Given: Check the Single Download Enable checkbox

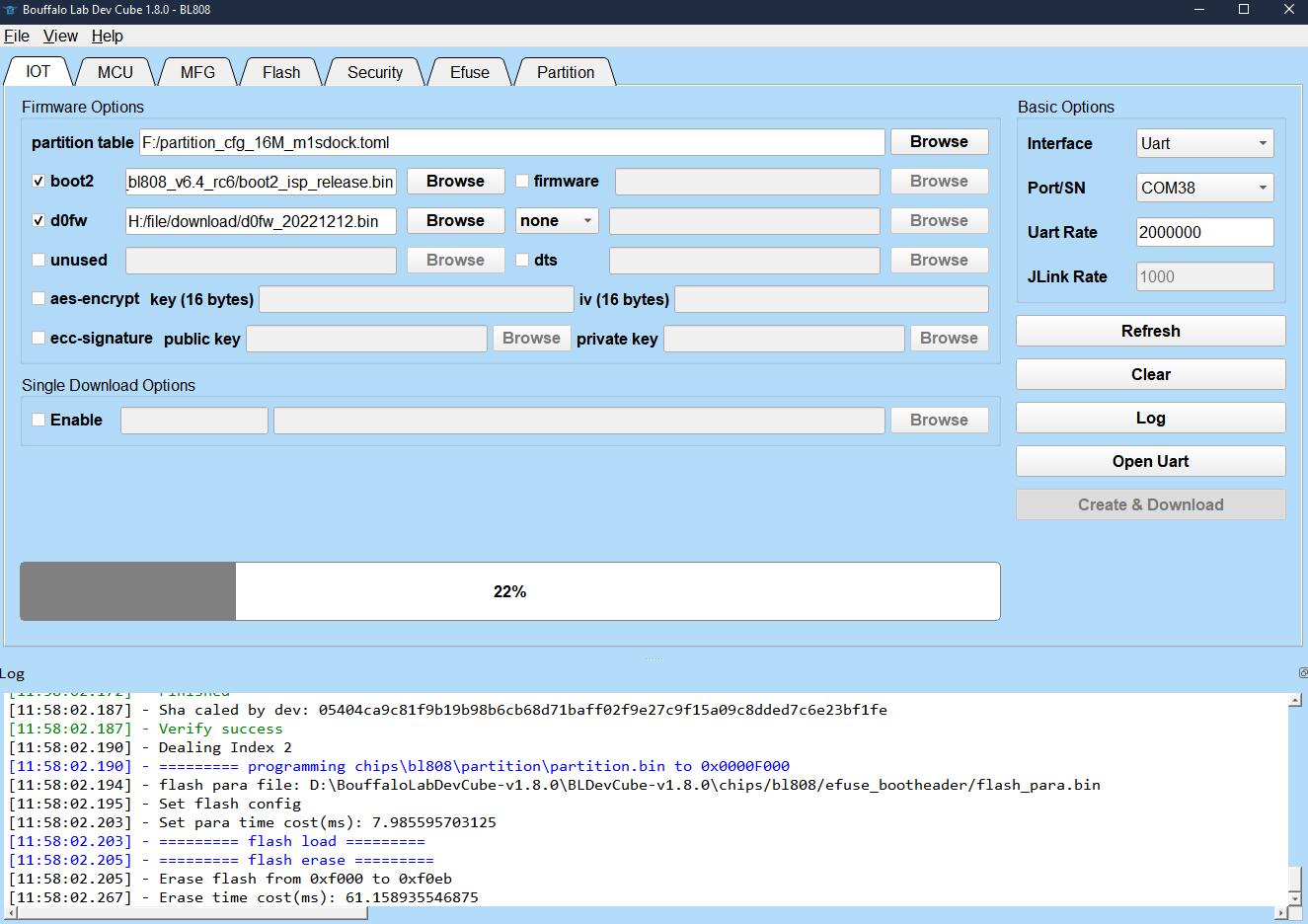Looking at the screenshot, I should point(38,420).
